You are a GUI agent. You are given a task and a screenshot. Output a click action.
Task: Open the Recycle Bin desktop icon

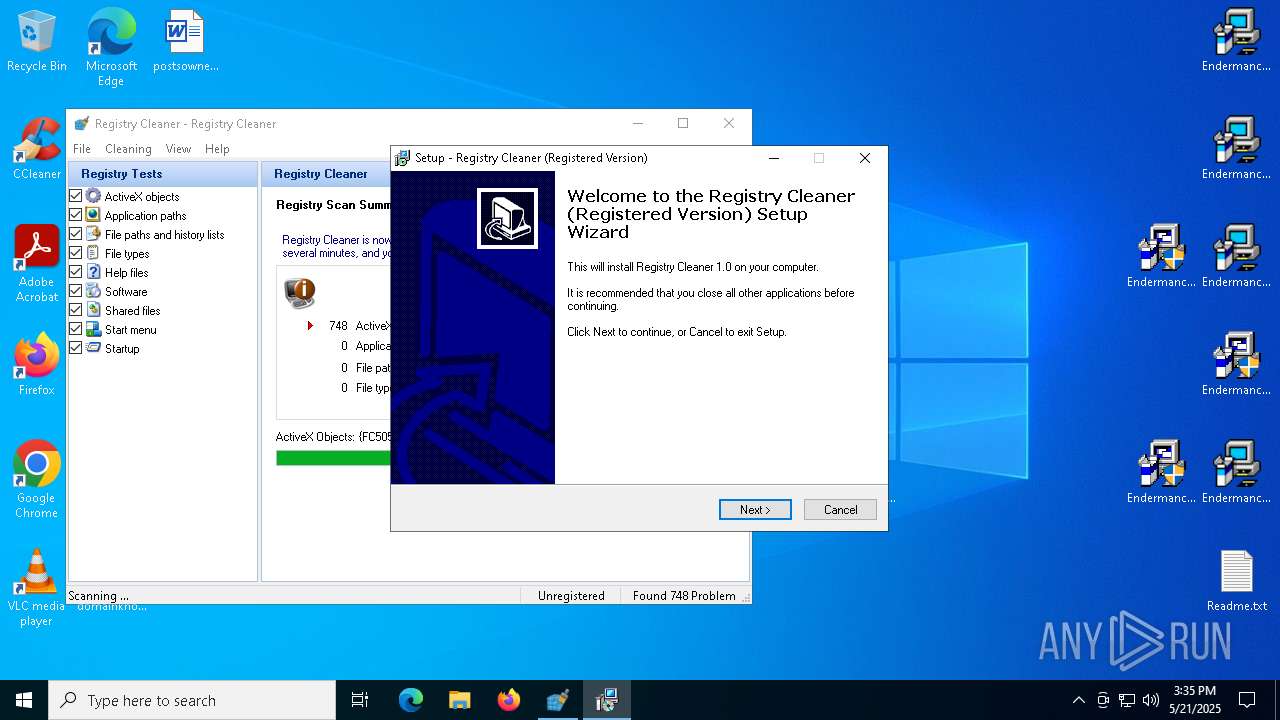click(37, 42)
